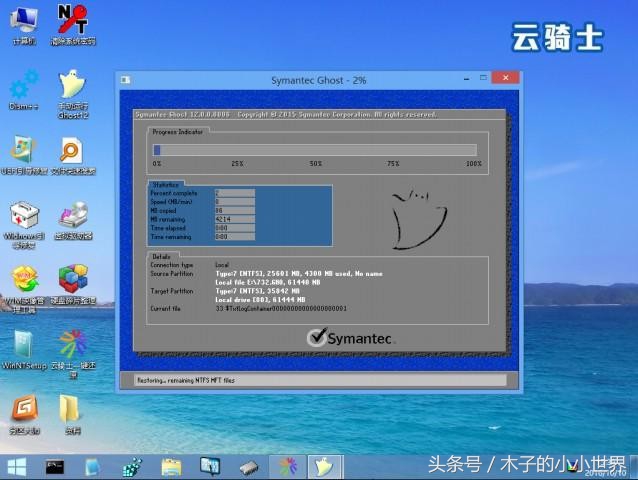Screen dimensions: 638x480
Task: Click the 'Connection type' Local value
Action: tap(222, 265)
